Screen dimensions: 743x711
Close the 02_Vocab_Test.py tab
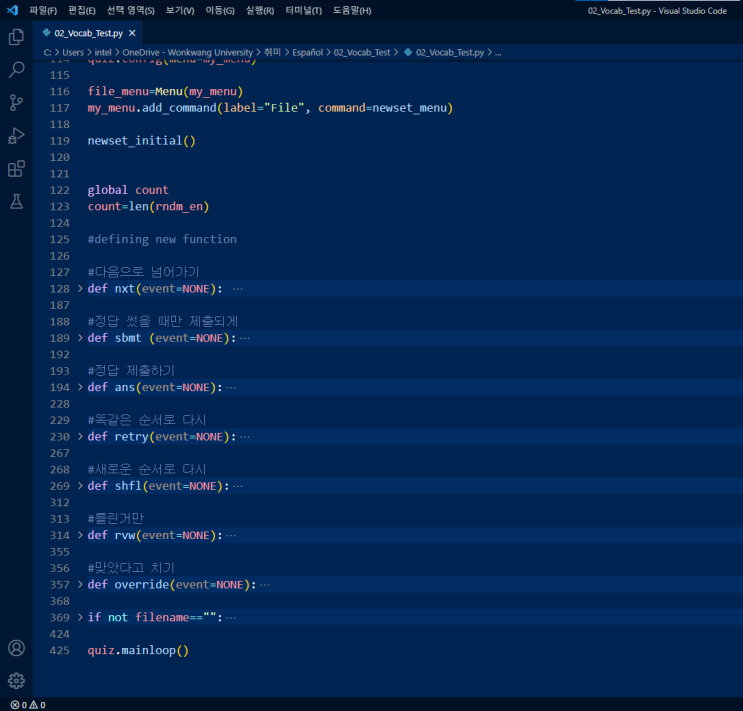(132, 33)
